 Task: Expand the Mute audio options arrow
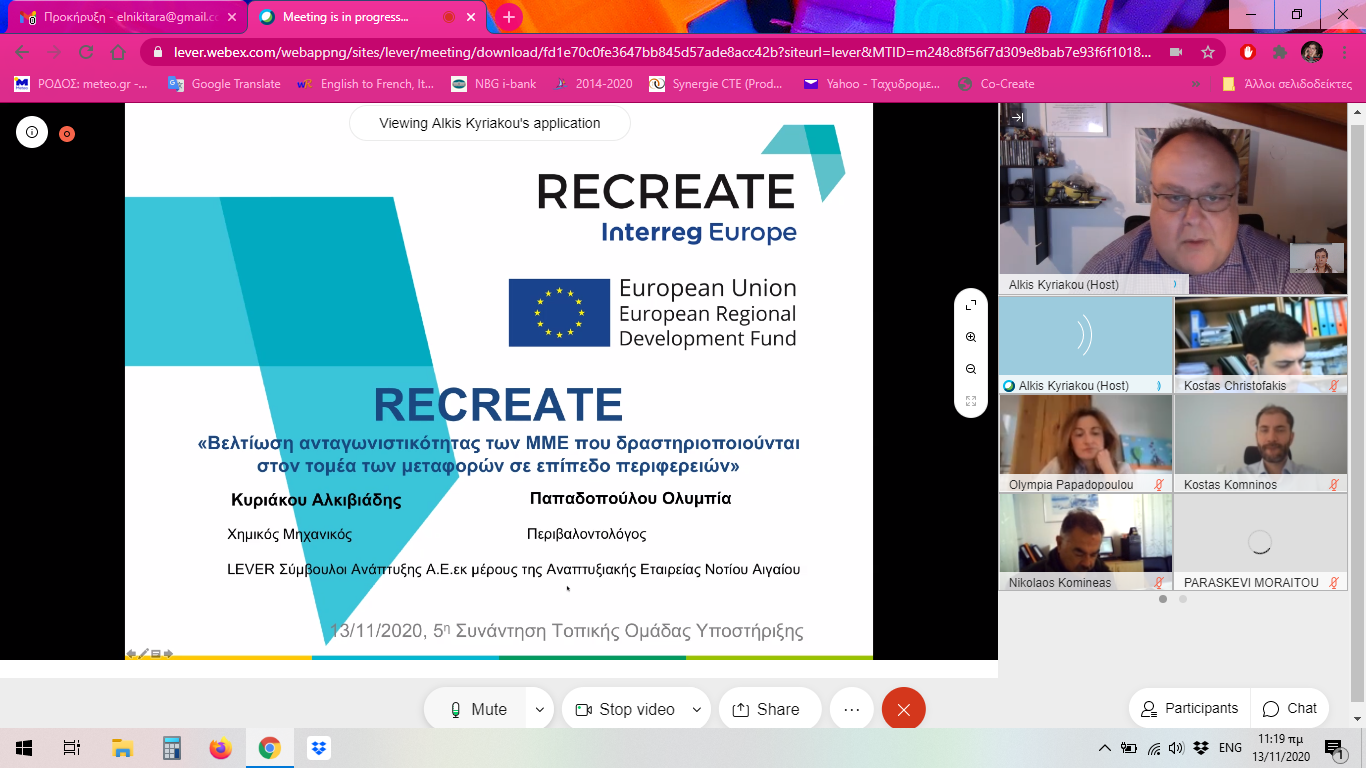[540, 709]
